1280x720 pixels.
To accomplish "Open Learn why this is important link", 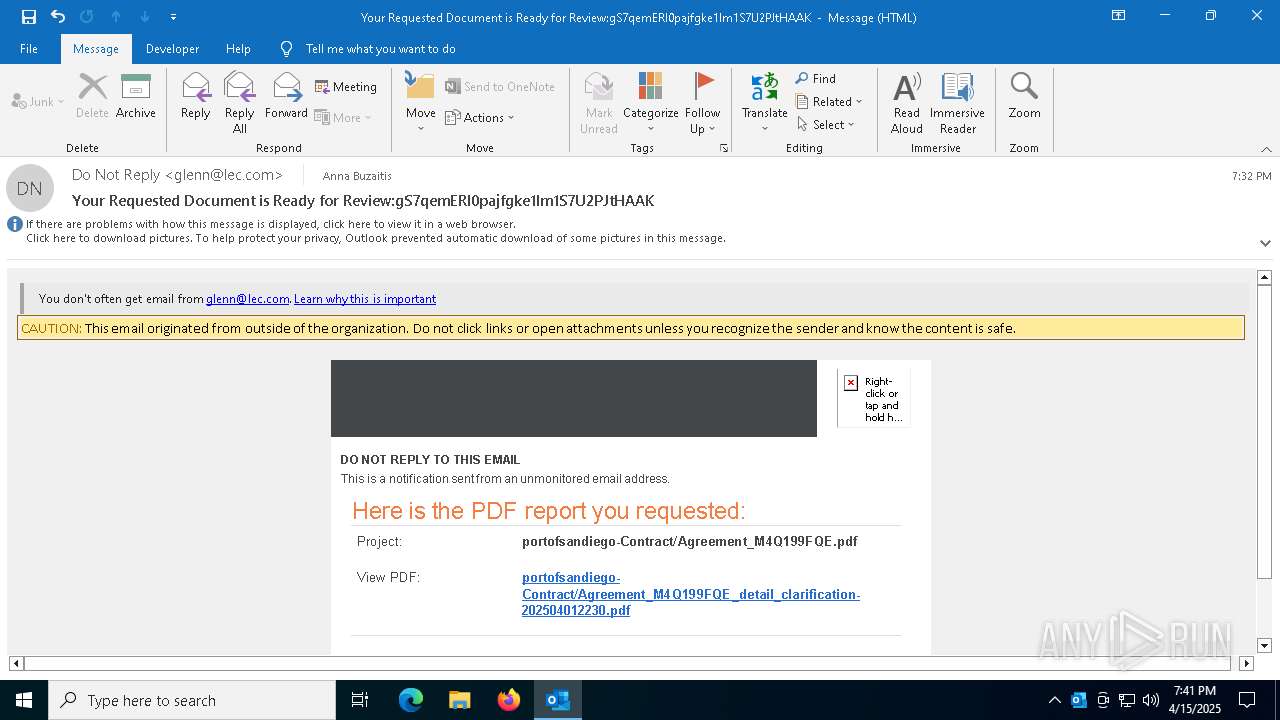I will (x=365, y=299).
